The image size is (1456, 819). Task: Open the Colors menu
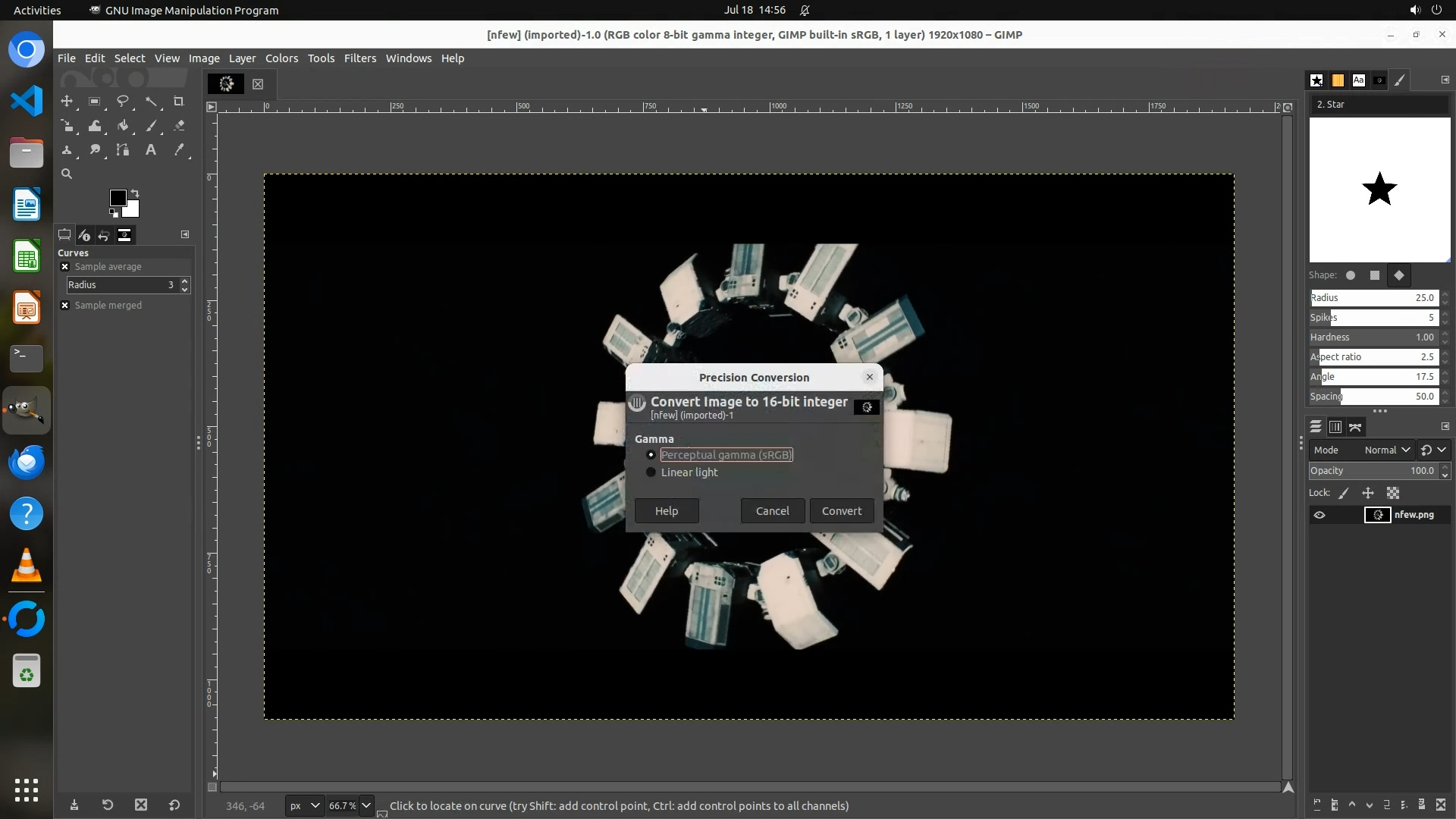(x=281, y=58)
